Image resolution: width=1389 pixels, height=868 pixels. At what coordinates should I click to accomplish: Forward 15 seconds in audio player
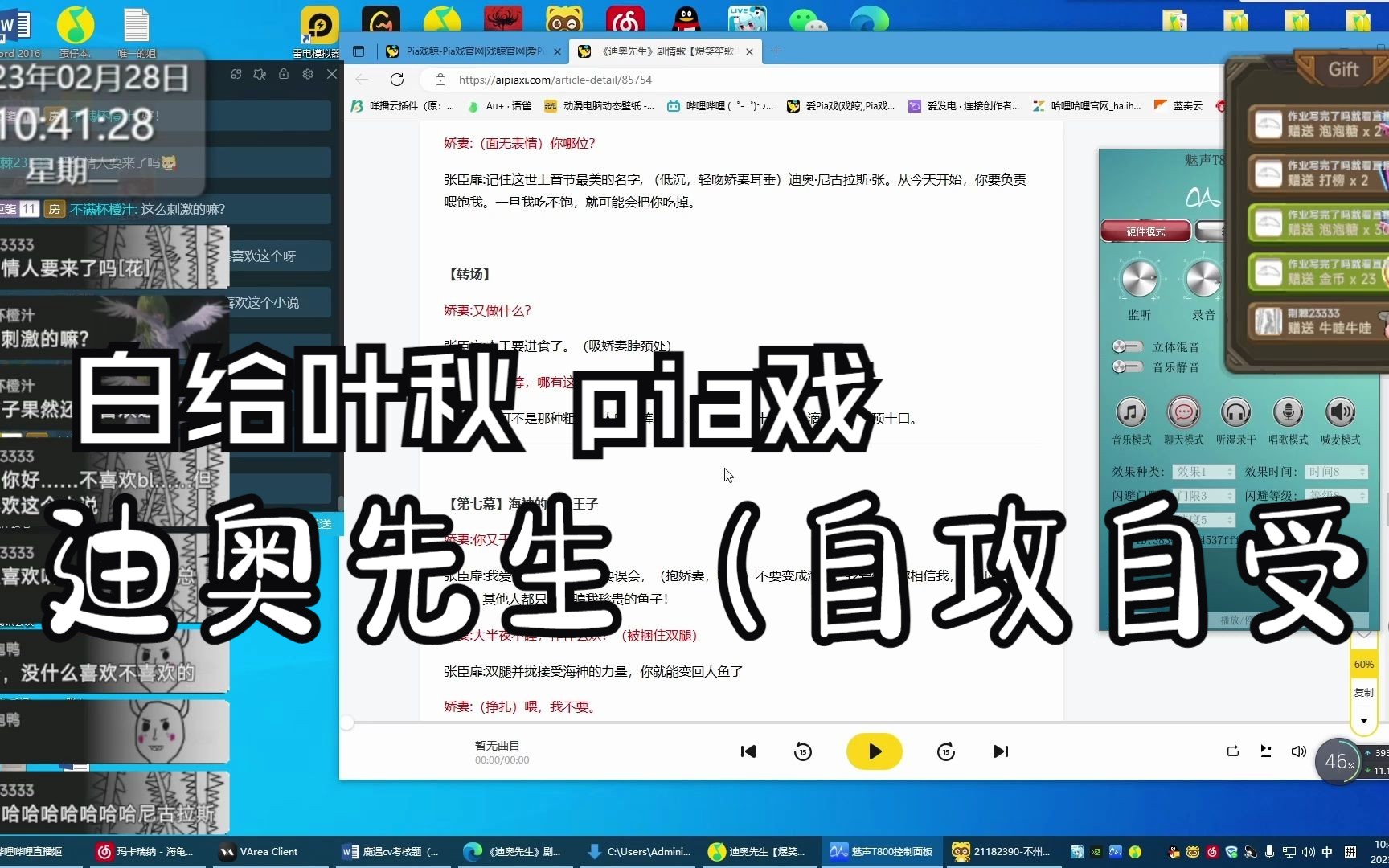[x=946, y=751]
